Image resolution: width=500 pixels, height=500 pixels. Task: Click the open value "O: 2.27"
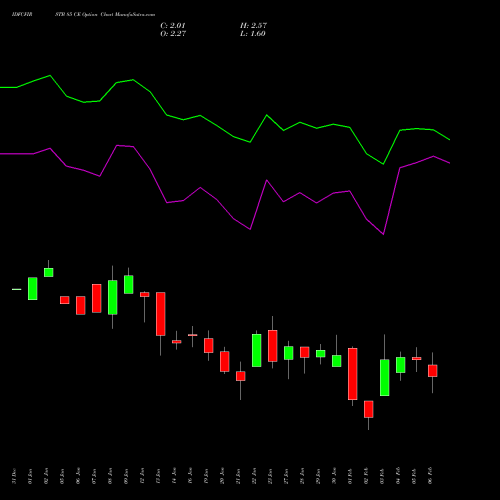click(173, 33)
